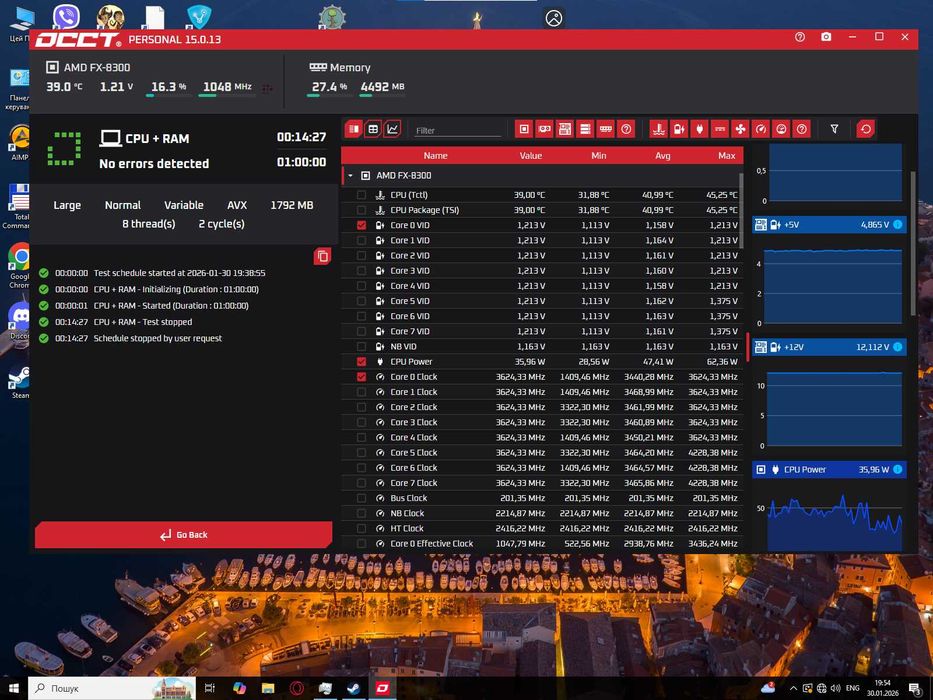
Task: Enable the NB VID checkbox
Action: click(361, 346)
